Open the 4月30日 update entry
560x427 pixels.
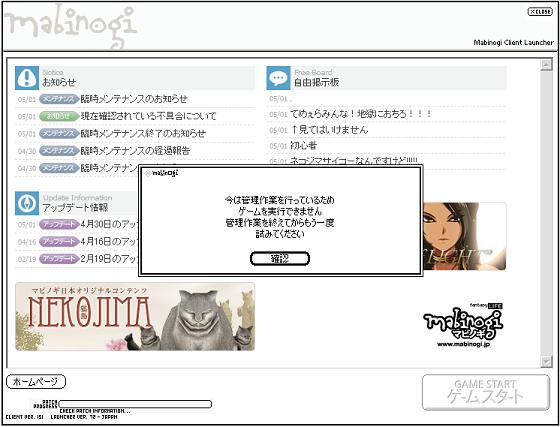tap(109, 224)
